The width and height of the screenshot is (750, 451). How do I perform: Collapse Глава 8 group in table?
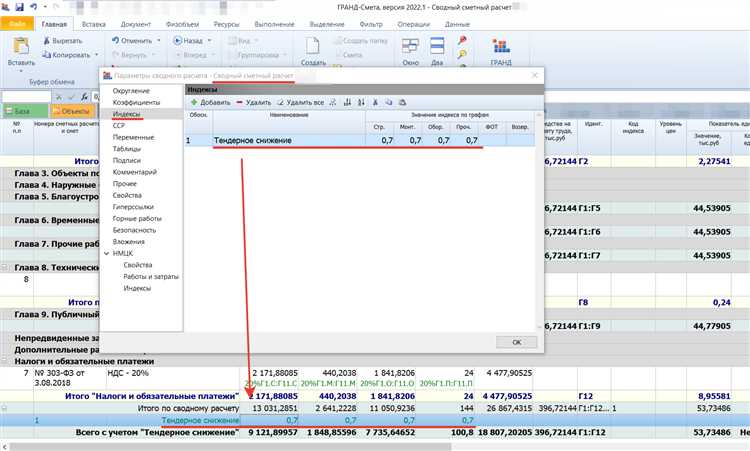tap(5, 266)
